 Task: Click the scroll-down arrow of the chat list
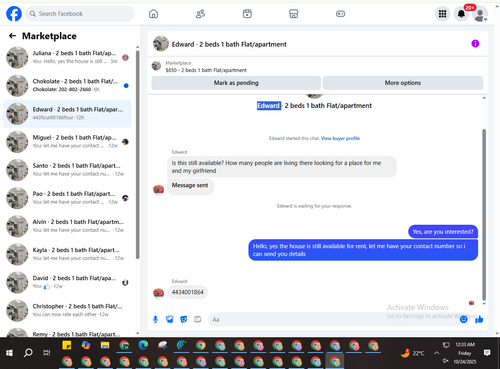tap(138, 333)
